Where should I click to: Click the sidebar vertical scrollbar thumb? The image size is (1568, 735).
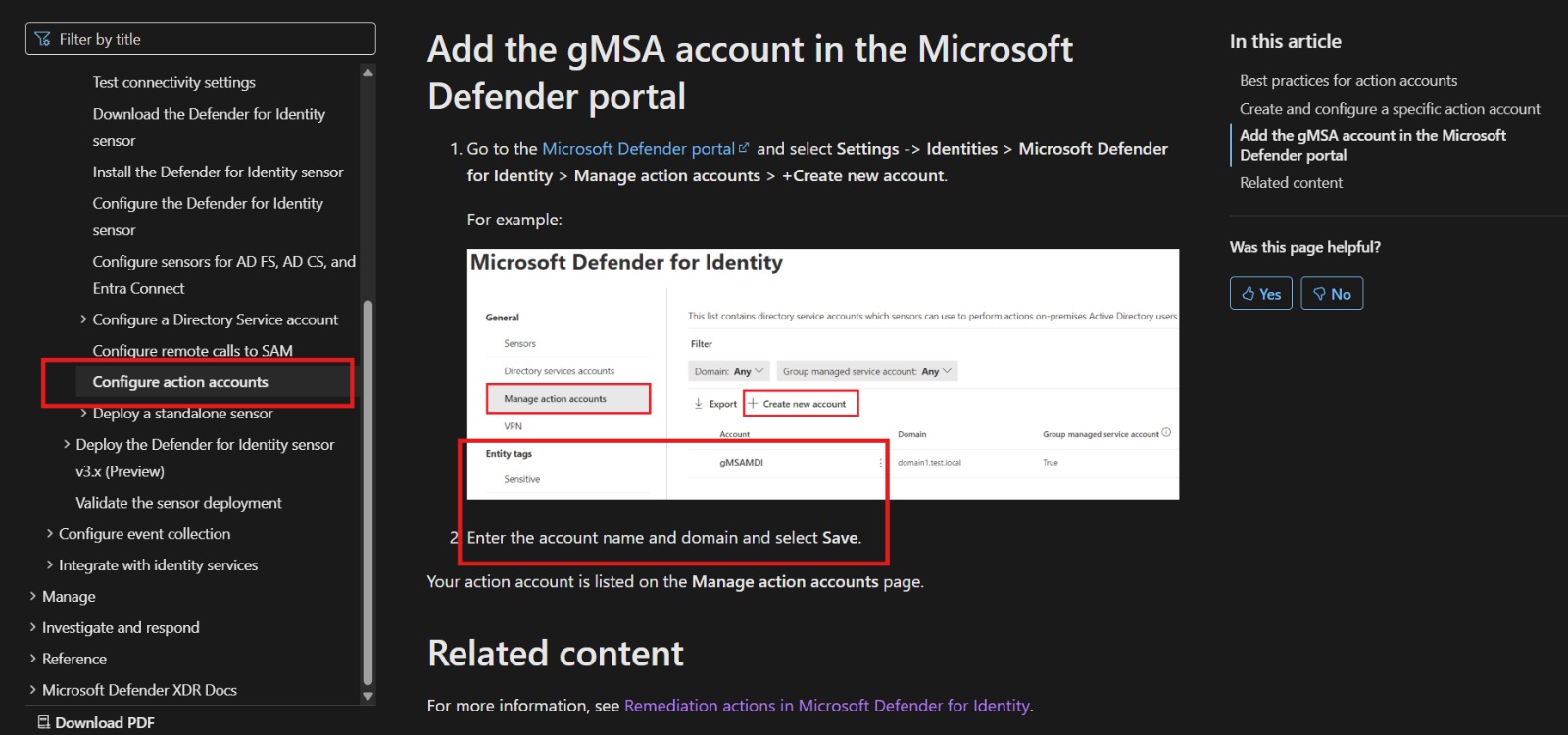click(x=367, y=492)
